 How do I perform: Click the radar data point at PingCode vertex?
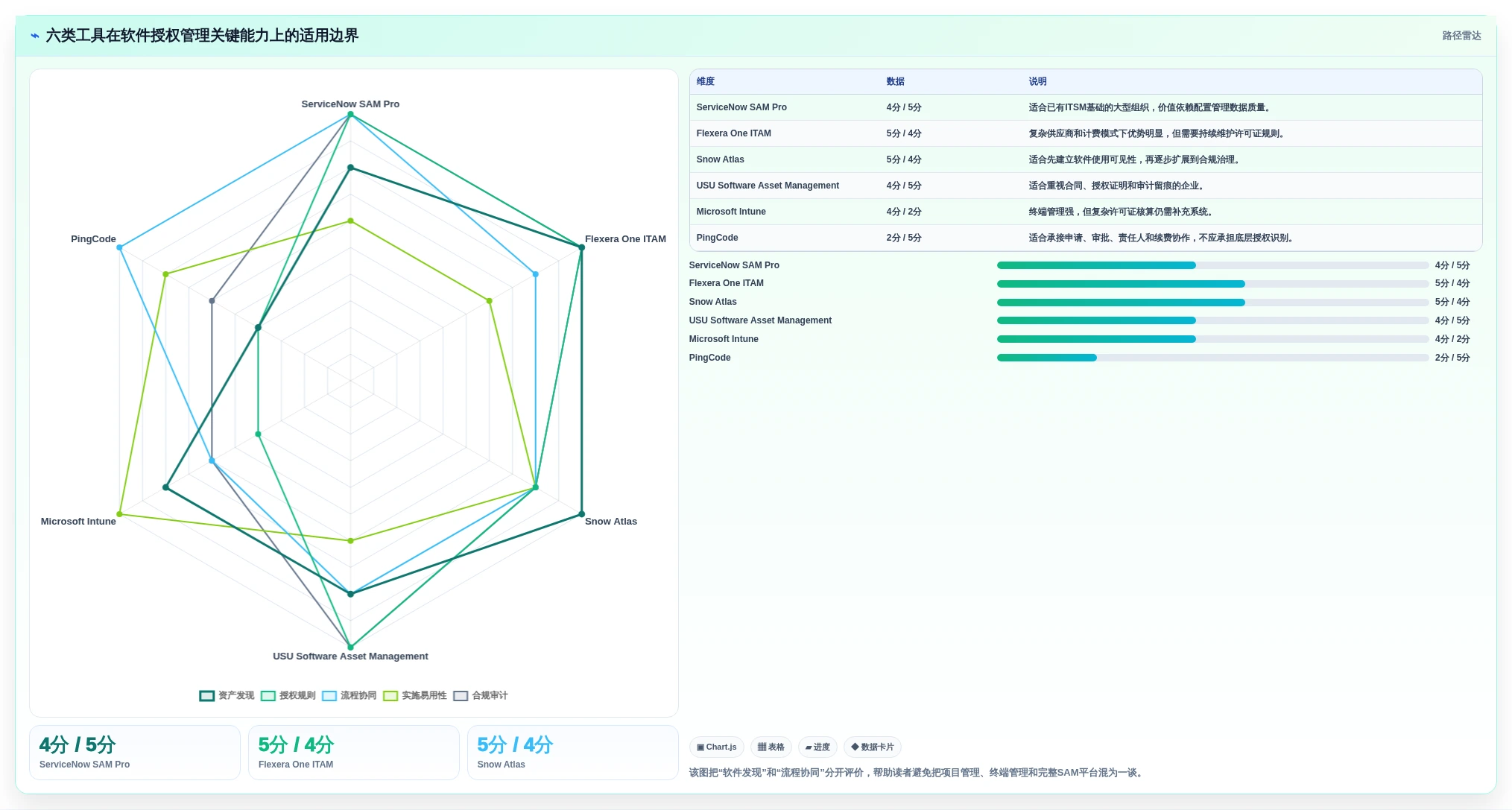[119, 247]
